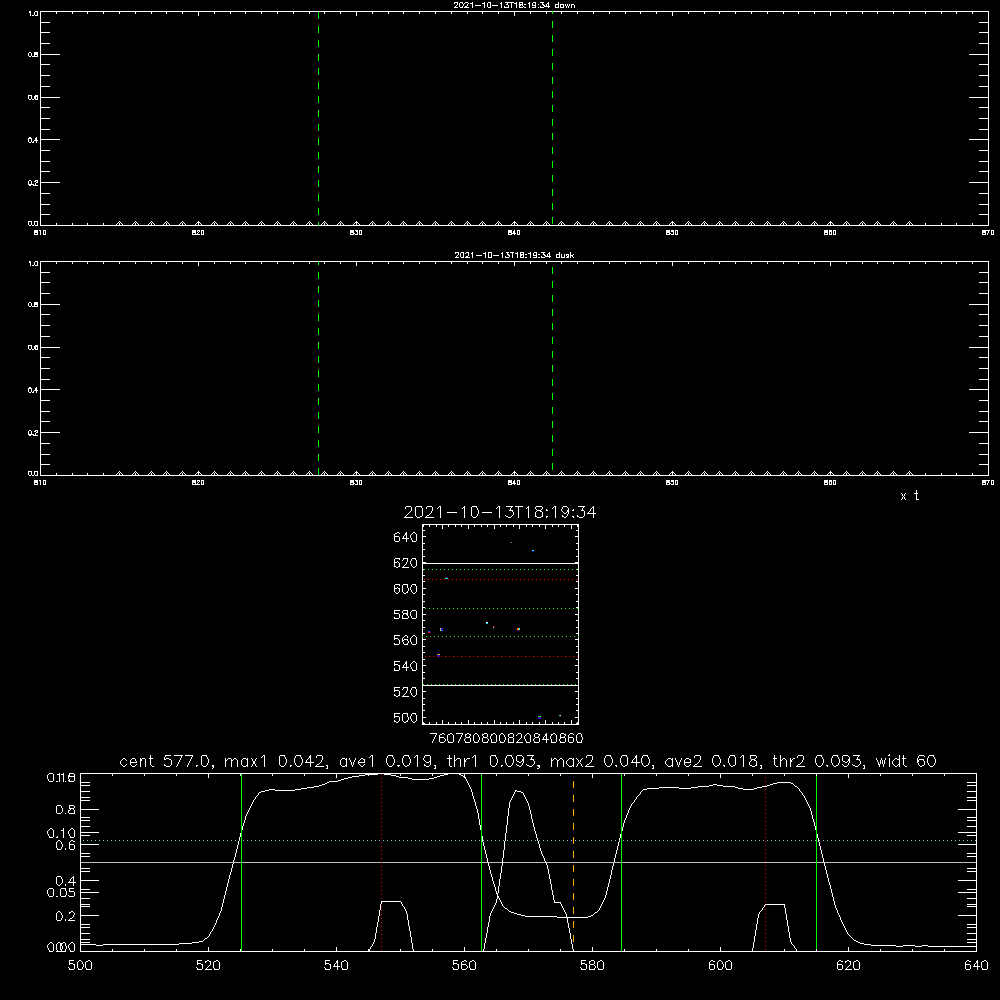Click the small bump curve near 609 in profile plot

pyautogui.click(x=775, y=904)
